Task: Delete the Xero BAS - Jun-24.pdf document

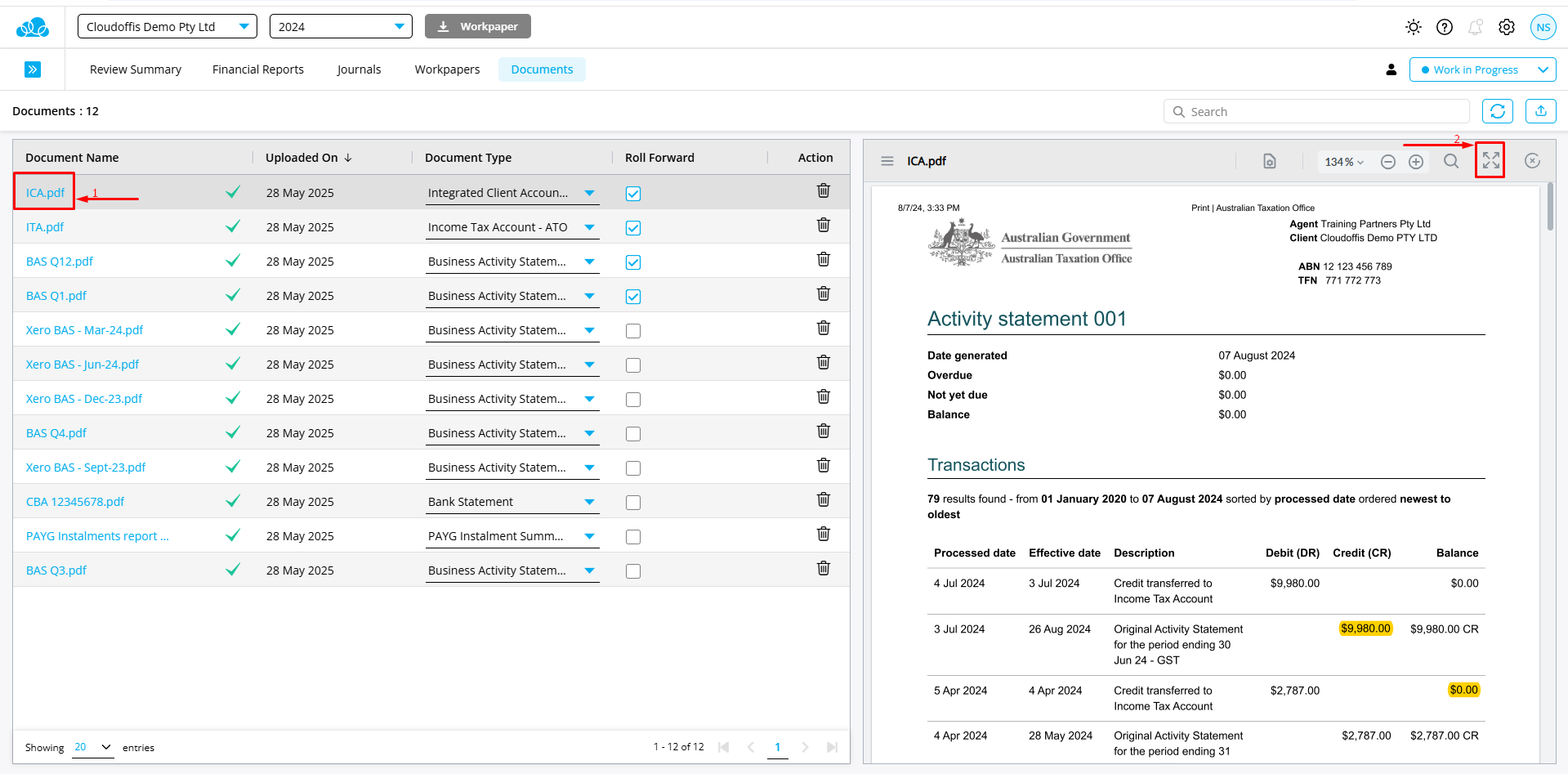Action: 824,362
